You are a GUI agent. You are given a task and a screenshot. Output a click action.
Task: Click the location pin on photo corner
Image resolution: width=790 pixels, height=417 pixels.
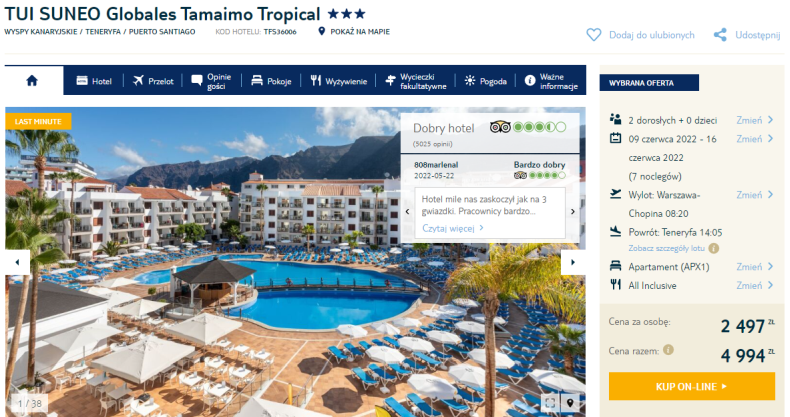570,403
